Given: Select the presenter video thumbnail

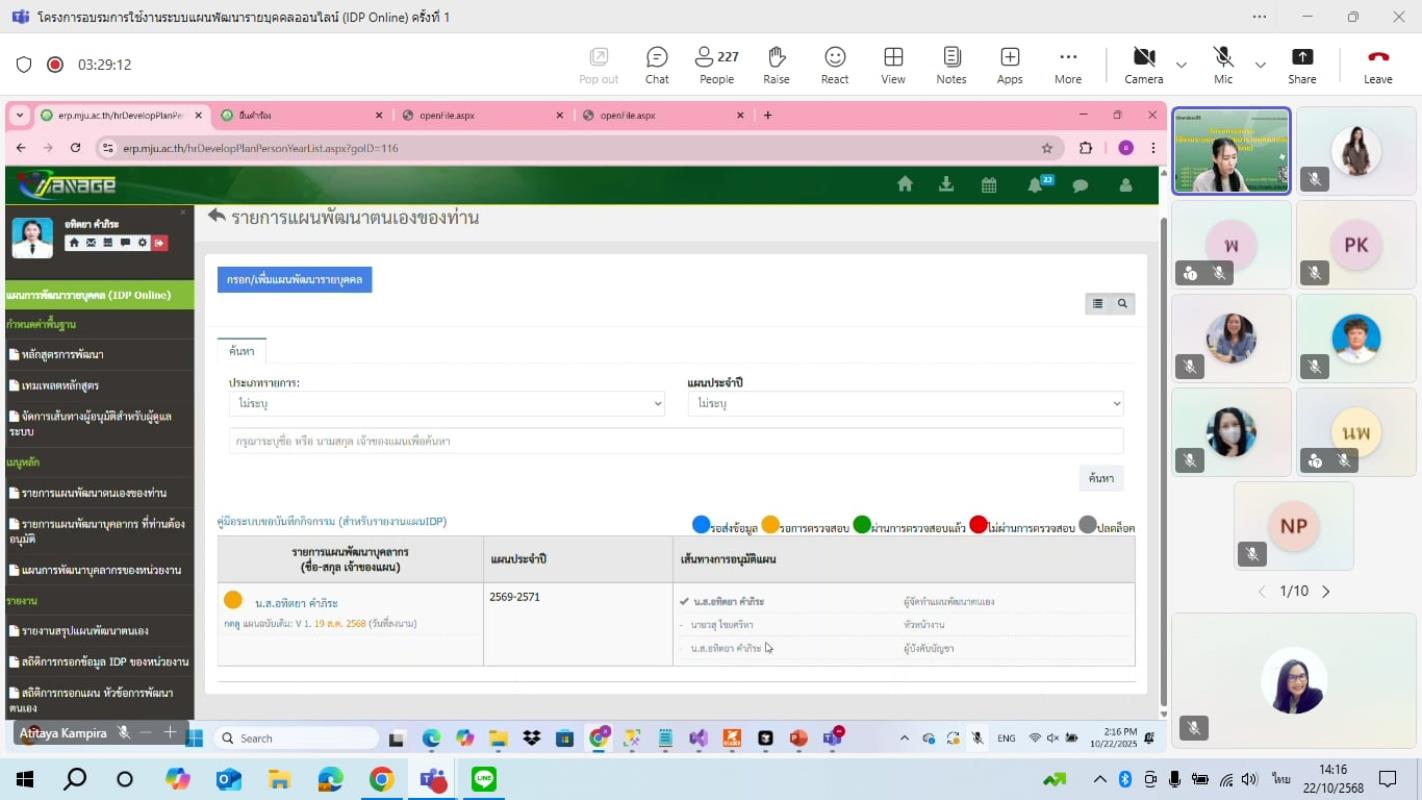Looking at the screenshot, I should [x=1231, y=151].
